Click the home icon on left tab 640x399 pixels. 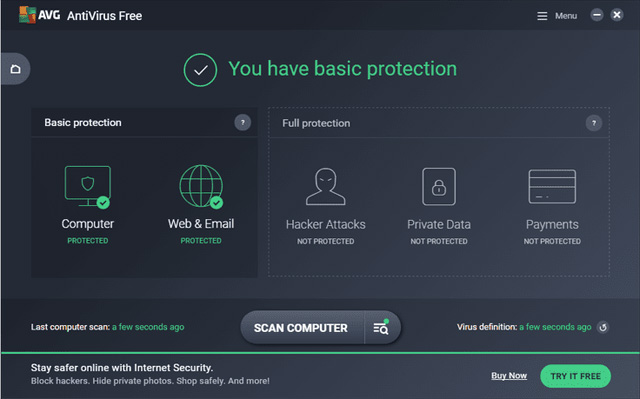tap(16, 69)
